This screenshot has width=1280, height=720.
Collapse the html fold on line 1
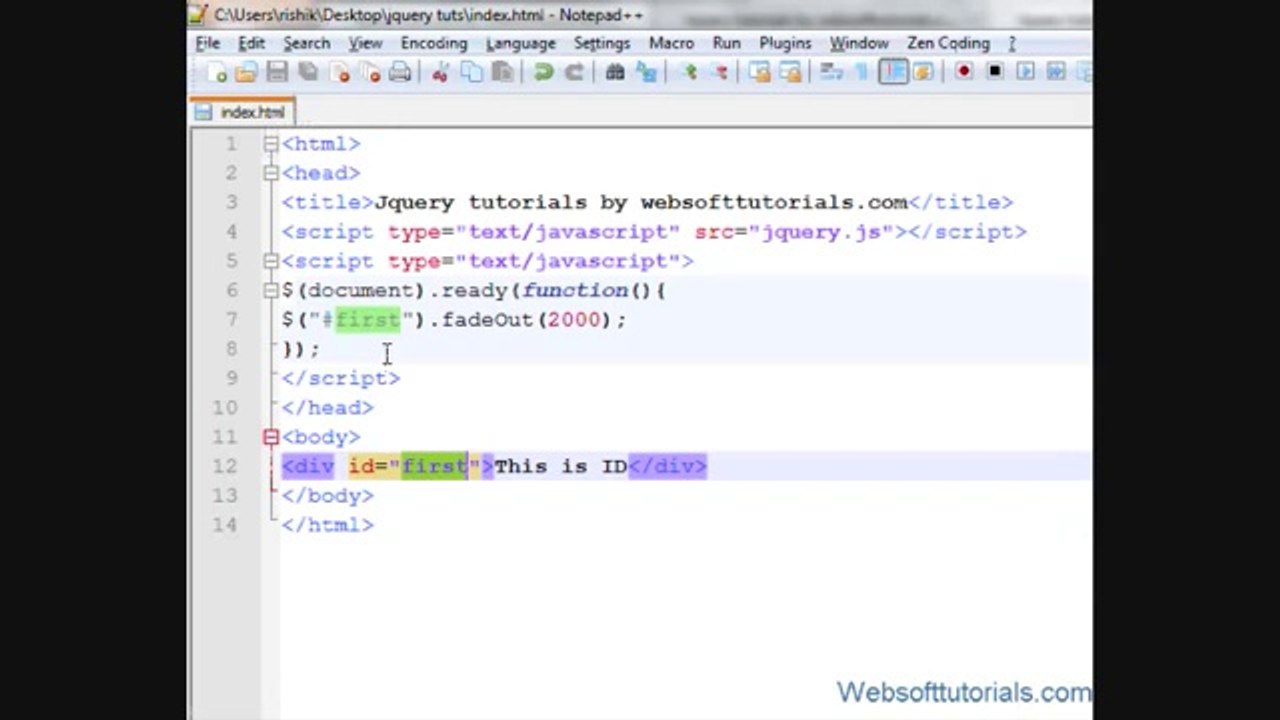point(271,144)
